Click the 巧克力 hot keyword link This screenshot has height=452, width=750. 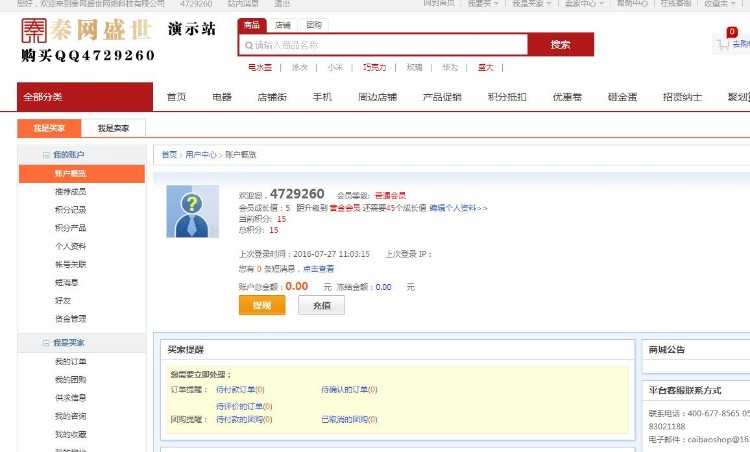(375, 67)
